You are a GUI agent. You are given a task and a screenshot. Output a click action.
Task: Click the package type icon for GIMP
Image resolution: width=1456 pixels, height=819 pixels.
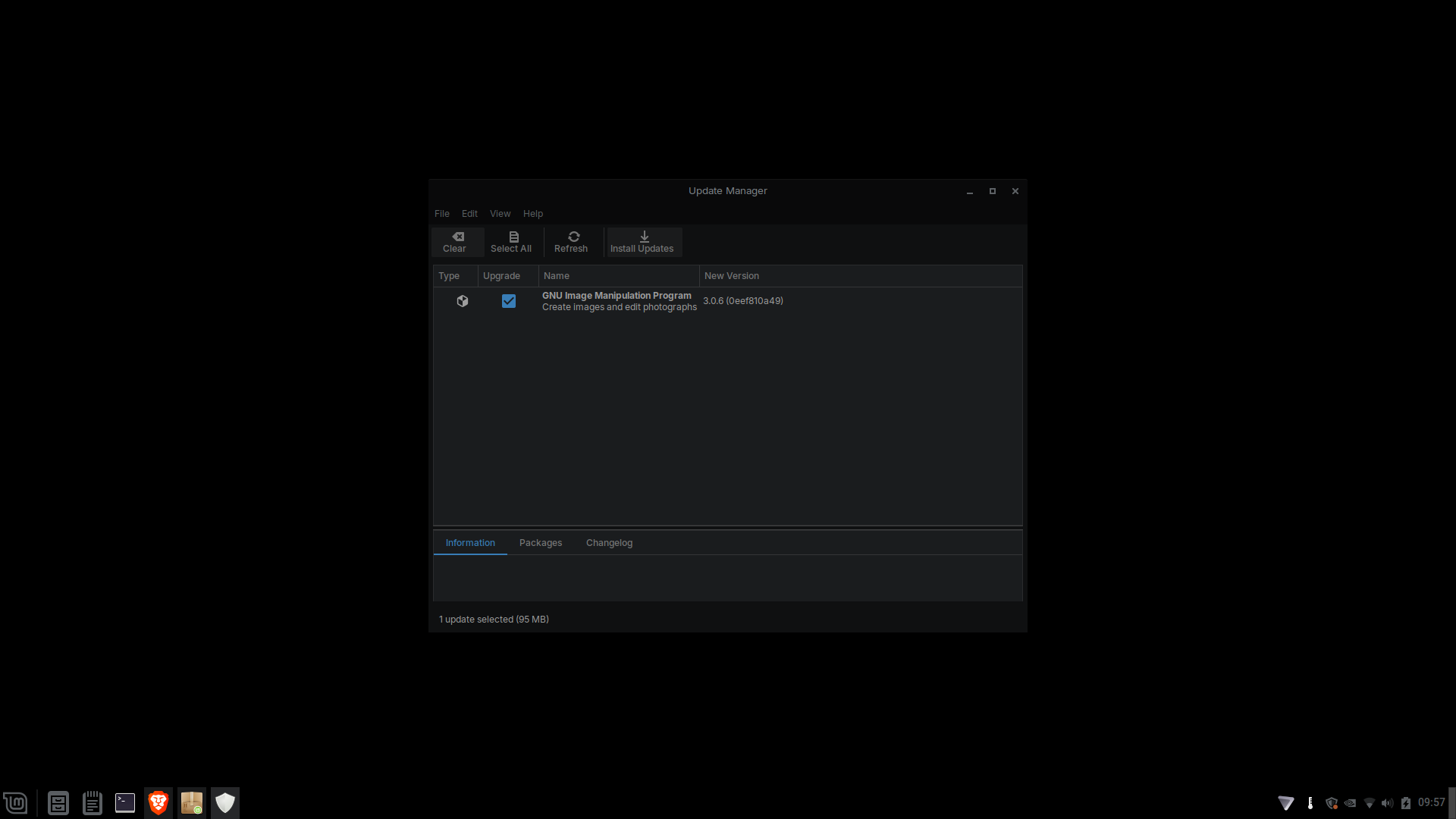pyautogui.click(x=463, y=301)
